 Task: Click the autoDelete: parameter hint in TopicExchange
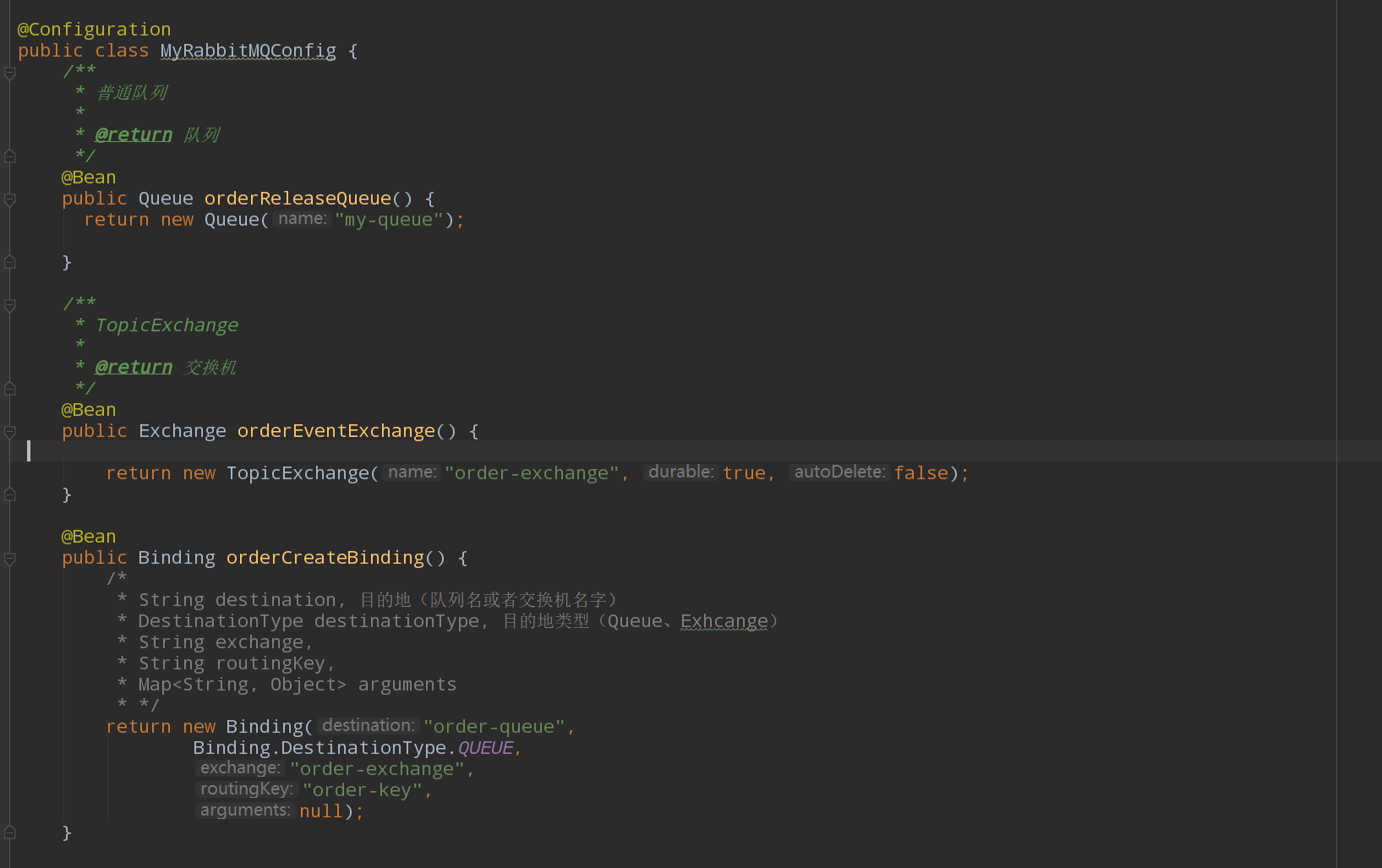pos(838,472)
